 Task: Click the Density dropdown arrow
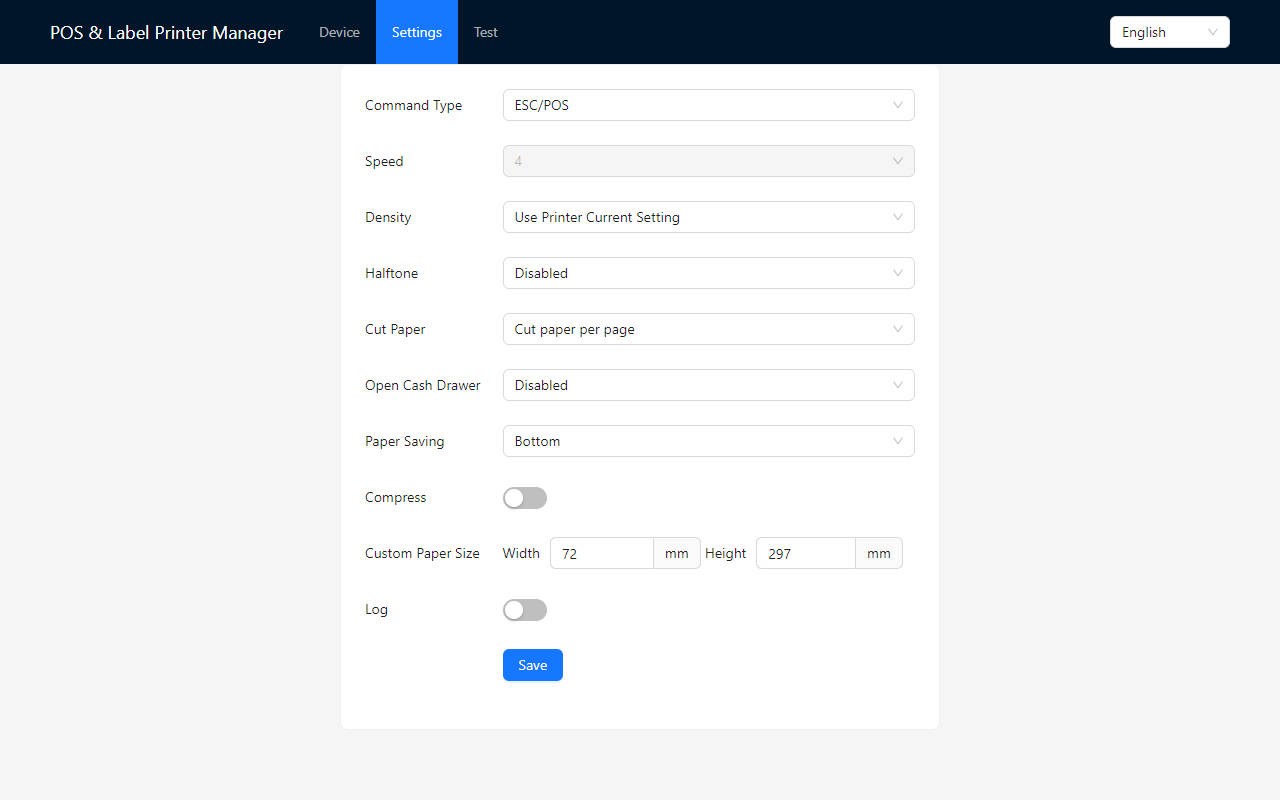(x=898, y=217)
